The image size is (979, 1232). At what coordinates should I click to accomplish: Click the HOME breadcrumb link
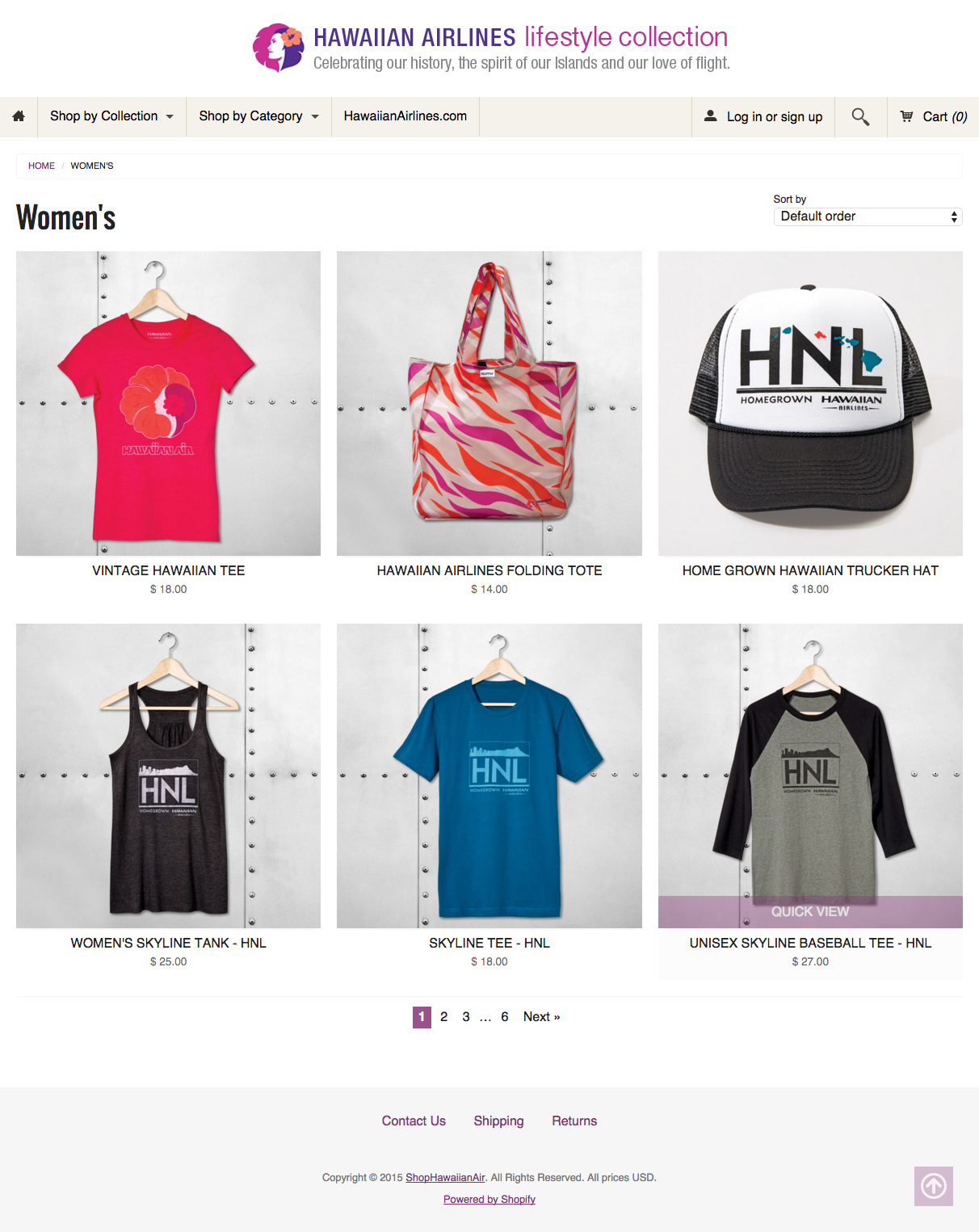(x=41, y=166)
